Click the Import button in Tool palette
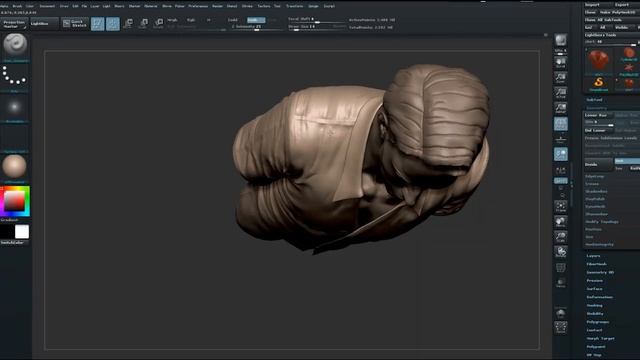Image resolution: width=640 pixels, height=360 pixels. 598,5
